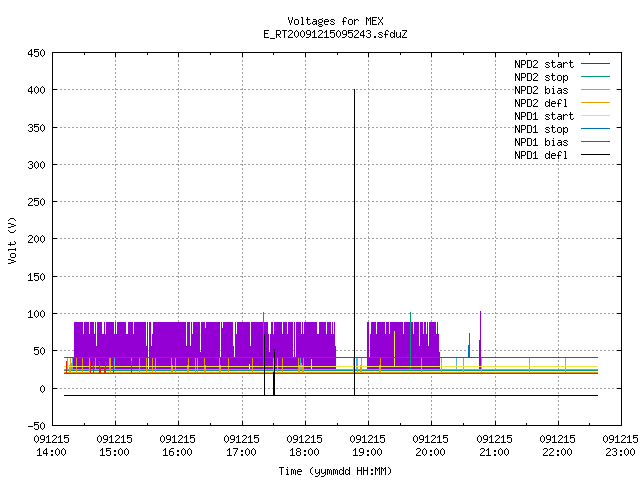Select the NPD1 defl legend label
The image size is (640, 480).
click(x=541, y=155)
